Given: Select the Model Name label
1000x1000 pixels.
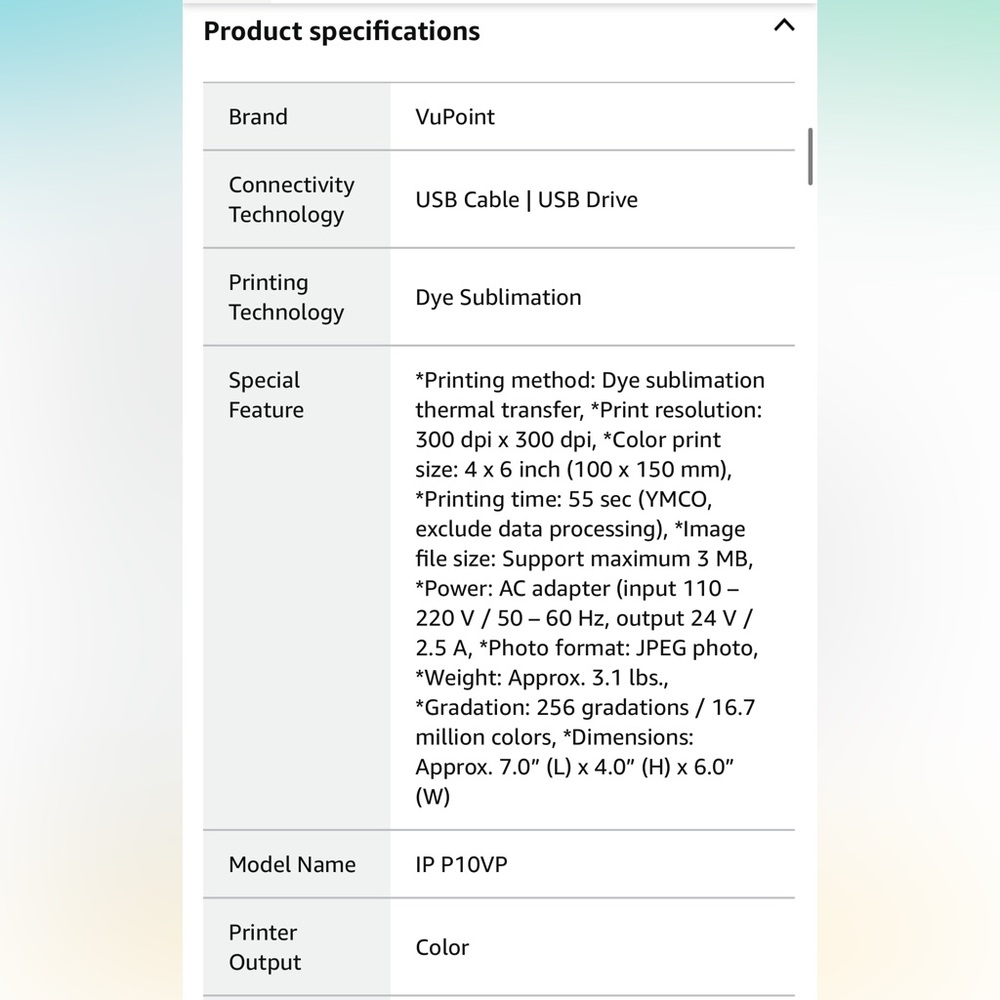Looking at the screenshot, I should tap(292, 864).
